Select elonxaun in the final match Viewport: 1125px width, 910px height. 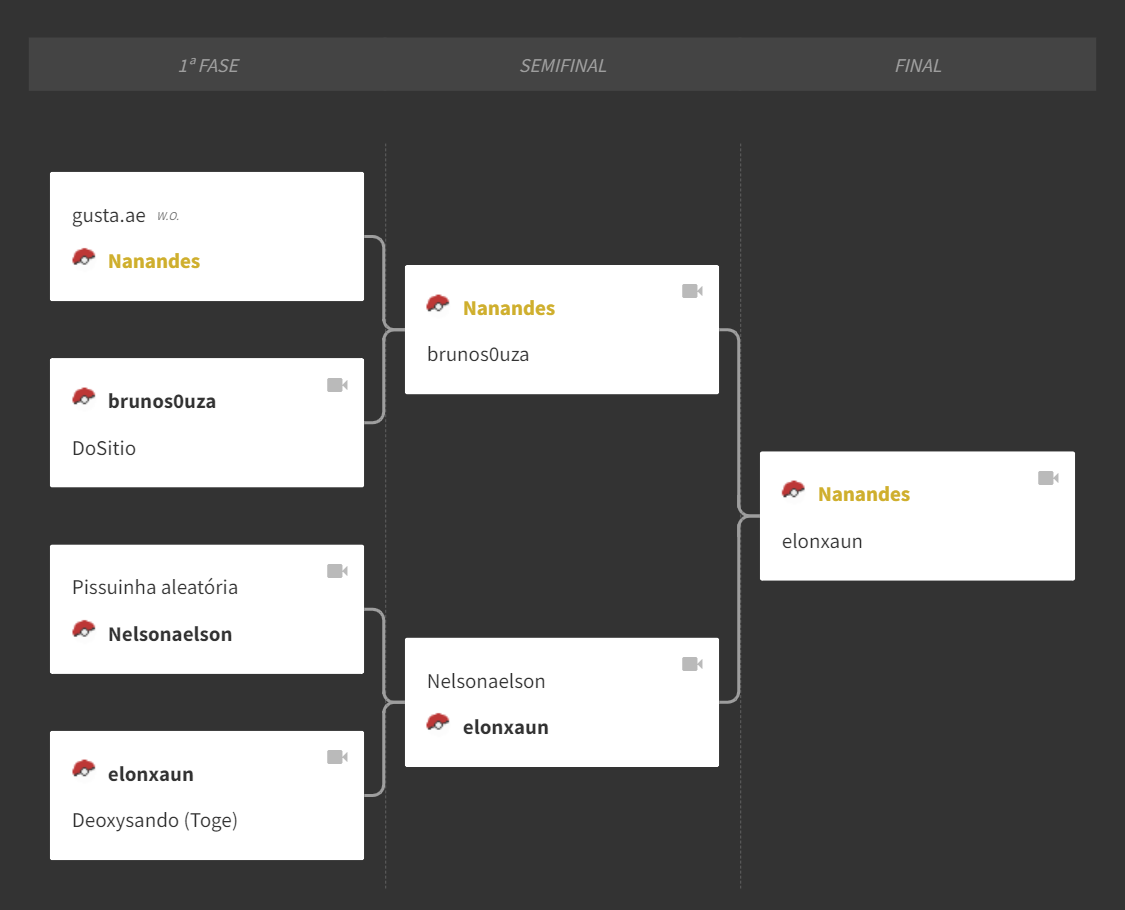pos(822,541)
